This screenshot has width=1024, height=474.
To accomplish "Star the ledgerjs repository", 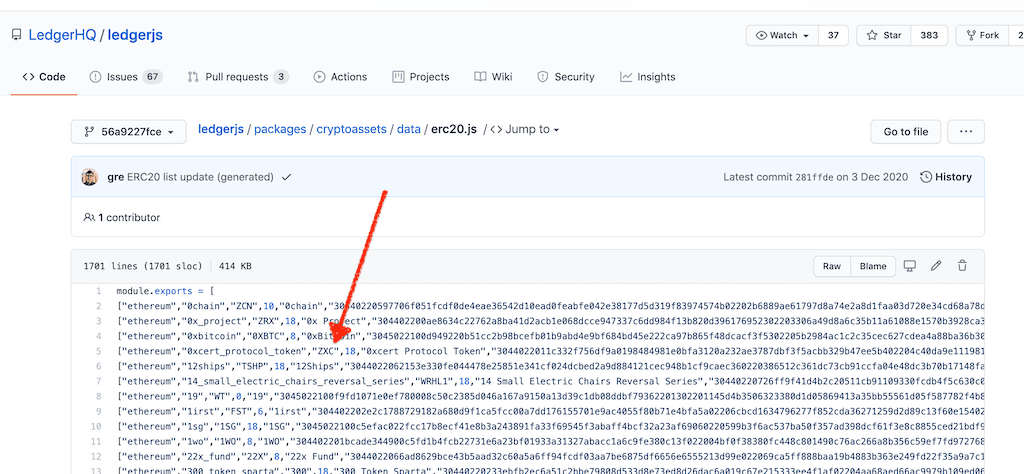I will click(884, 35).
